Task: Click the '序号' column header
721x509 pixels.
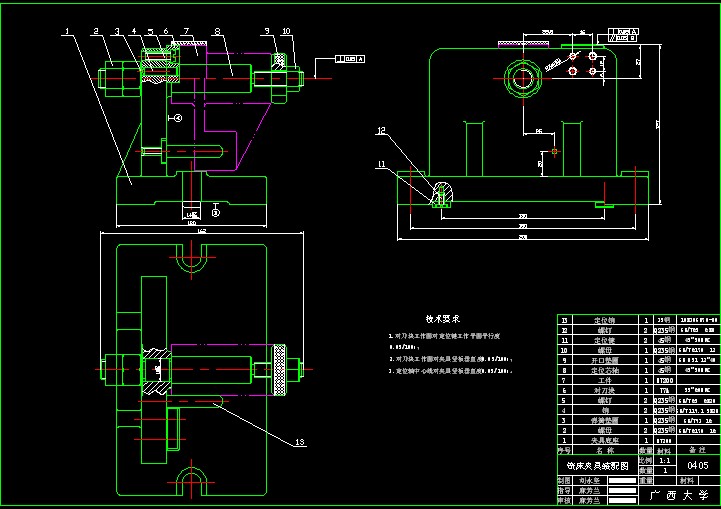Action: coord(564,450)
